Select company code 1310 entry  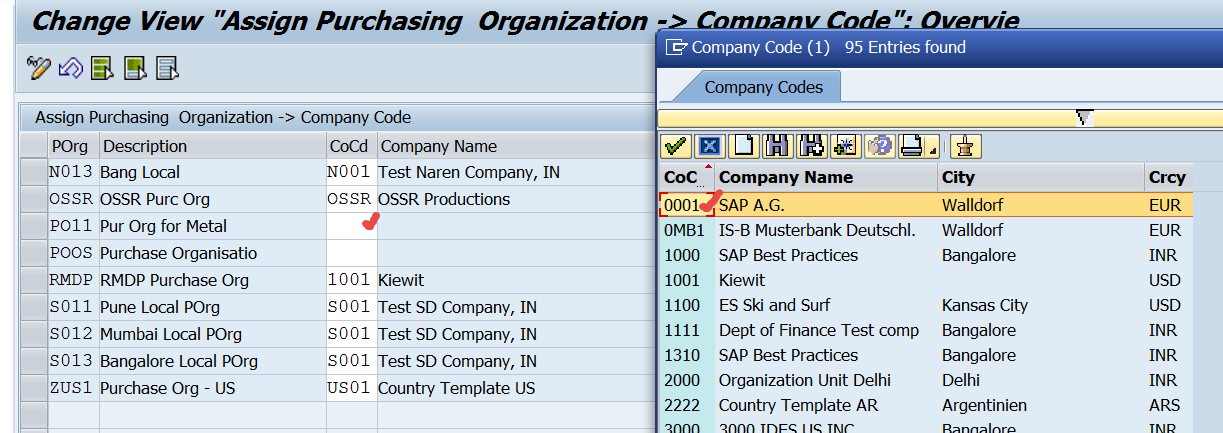pos(926,355)
